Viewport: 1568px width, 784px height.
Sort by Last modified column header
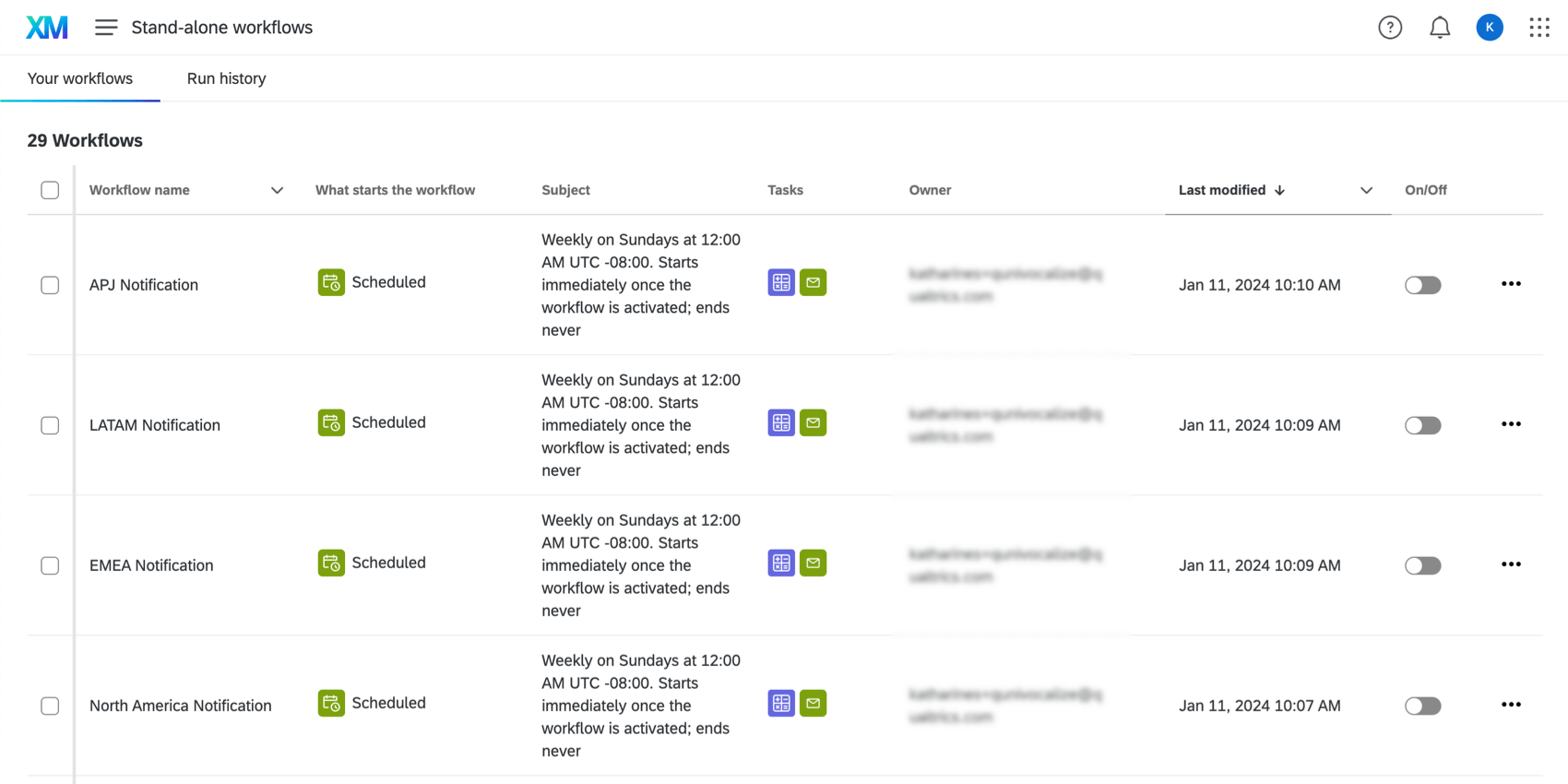click(x=1222, y=190)
